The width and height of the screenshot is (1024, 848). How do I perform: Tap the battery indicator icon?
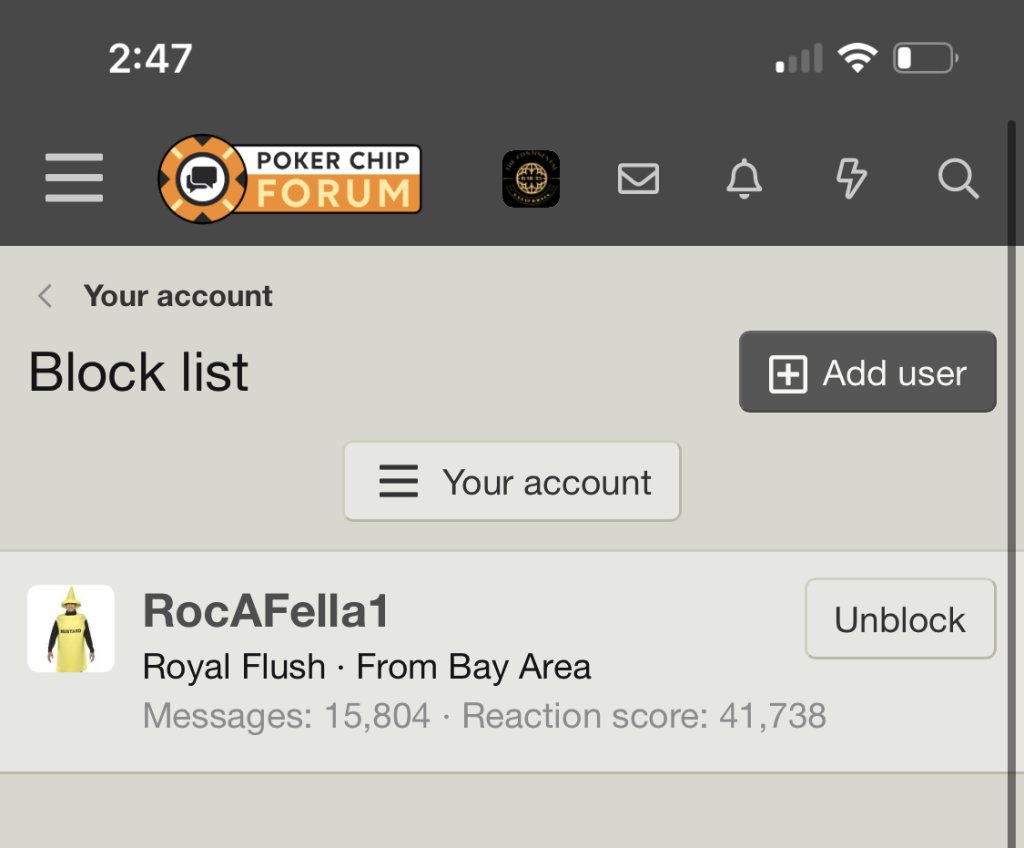click(x=926, y=59)
